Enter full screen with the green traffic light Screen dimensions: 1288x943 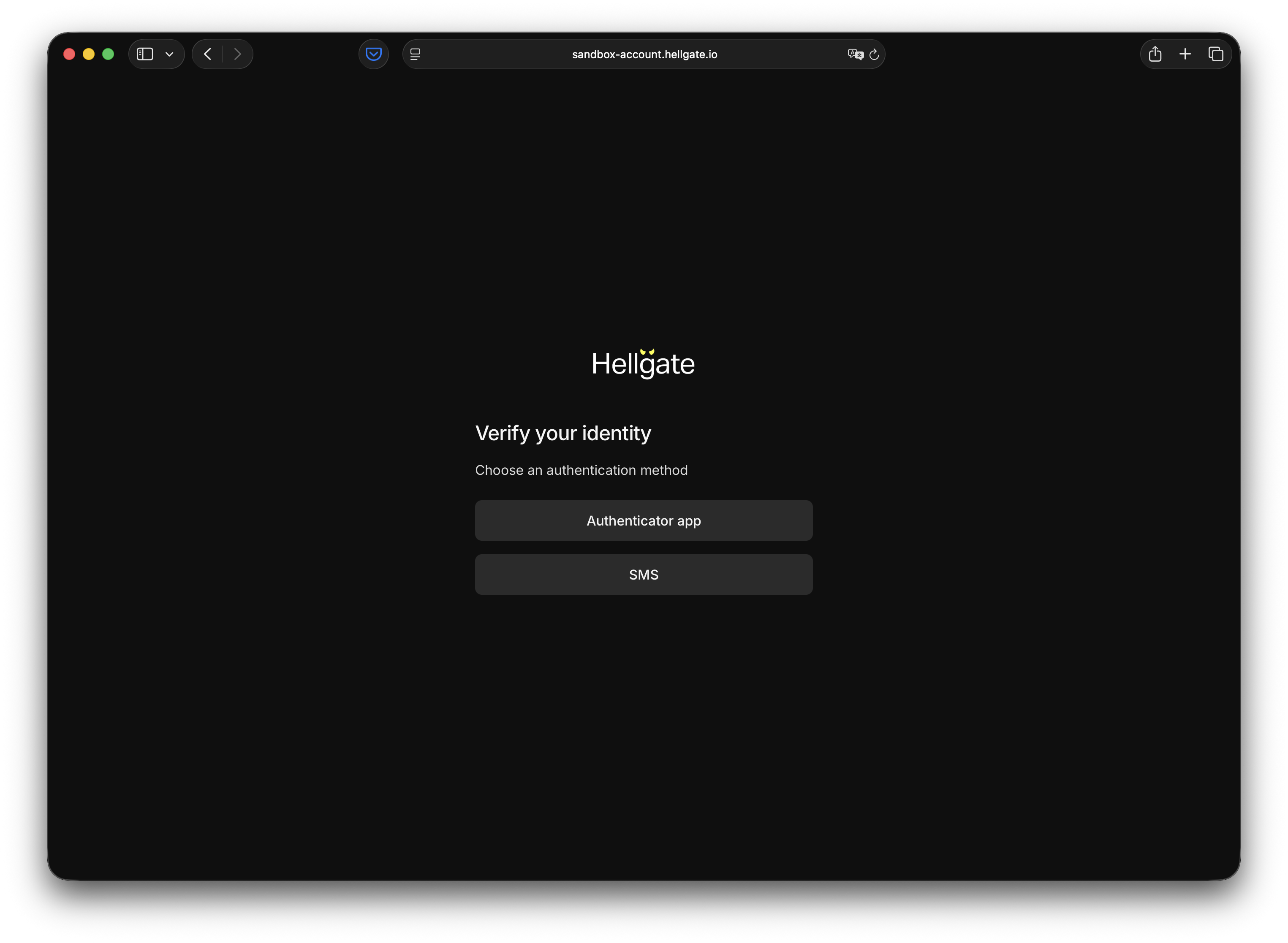(108, 54)
